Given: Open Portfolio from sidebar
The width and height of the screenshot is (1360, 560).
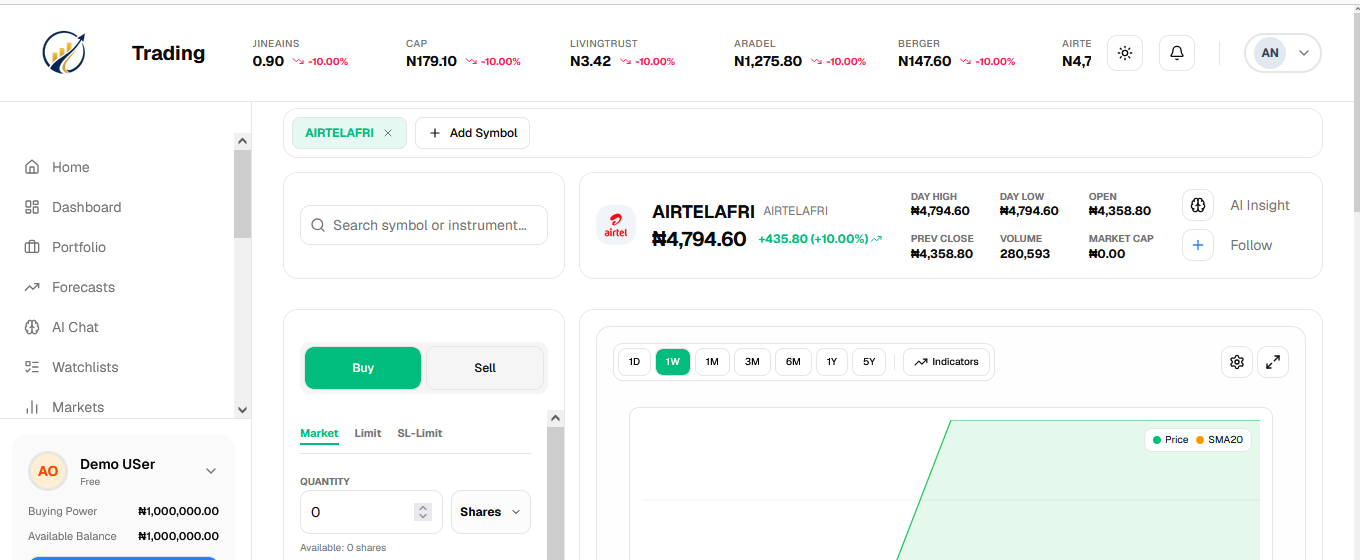Looking at the screenshot, I should point(79,247).
